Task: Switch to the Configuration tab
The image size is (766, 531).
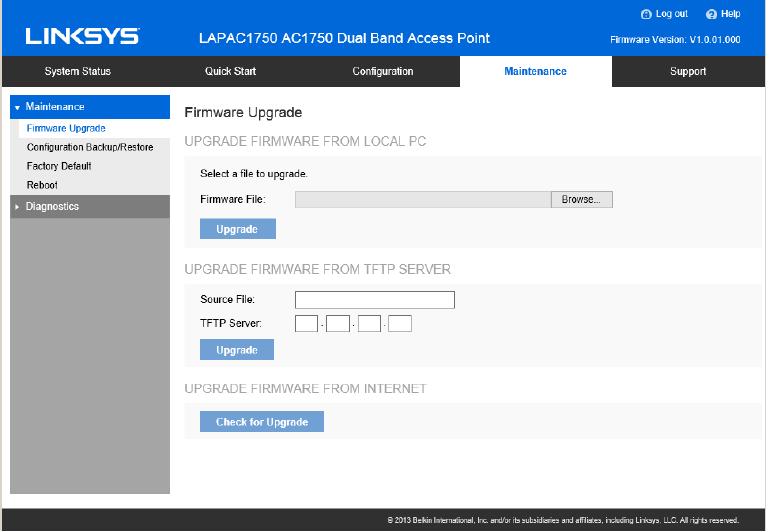Action: [383, 71]
